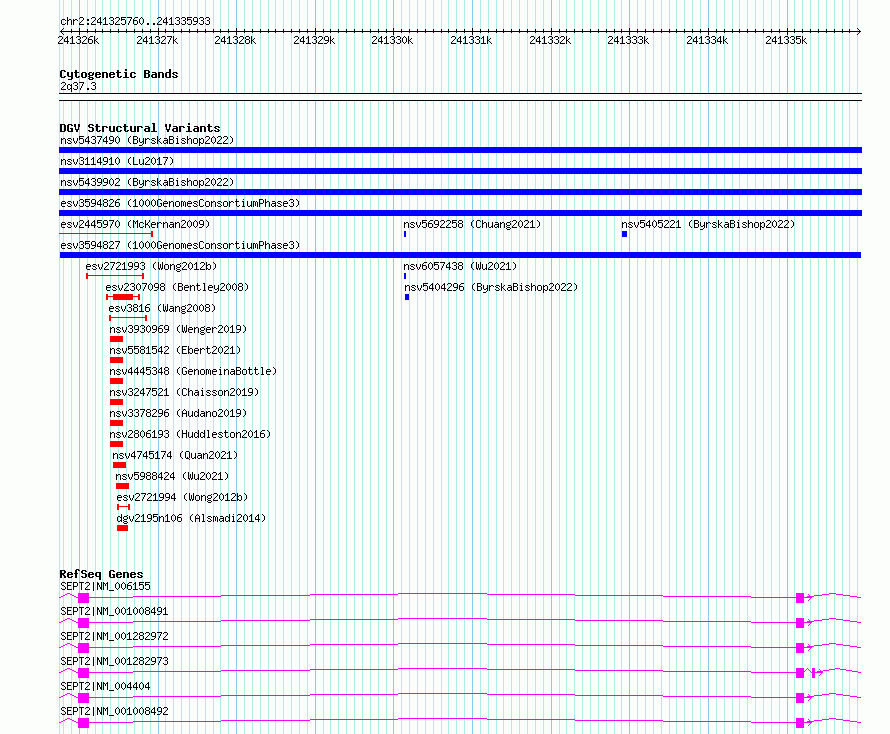Click the right exon box of SEPT2|NM_001282973

[800, 673]
